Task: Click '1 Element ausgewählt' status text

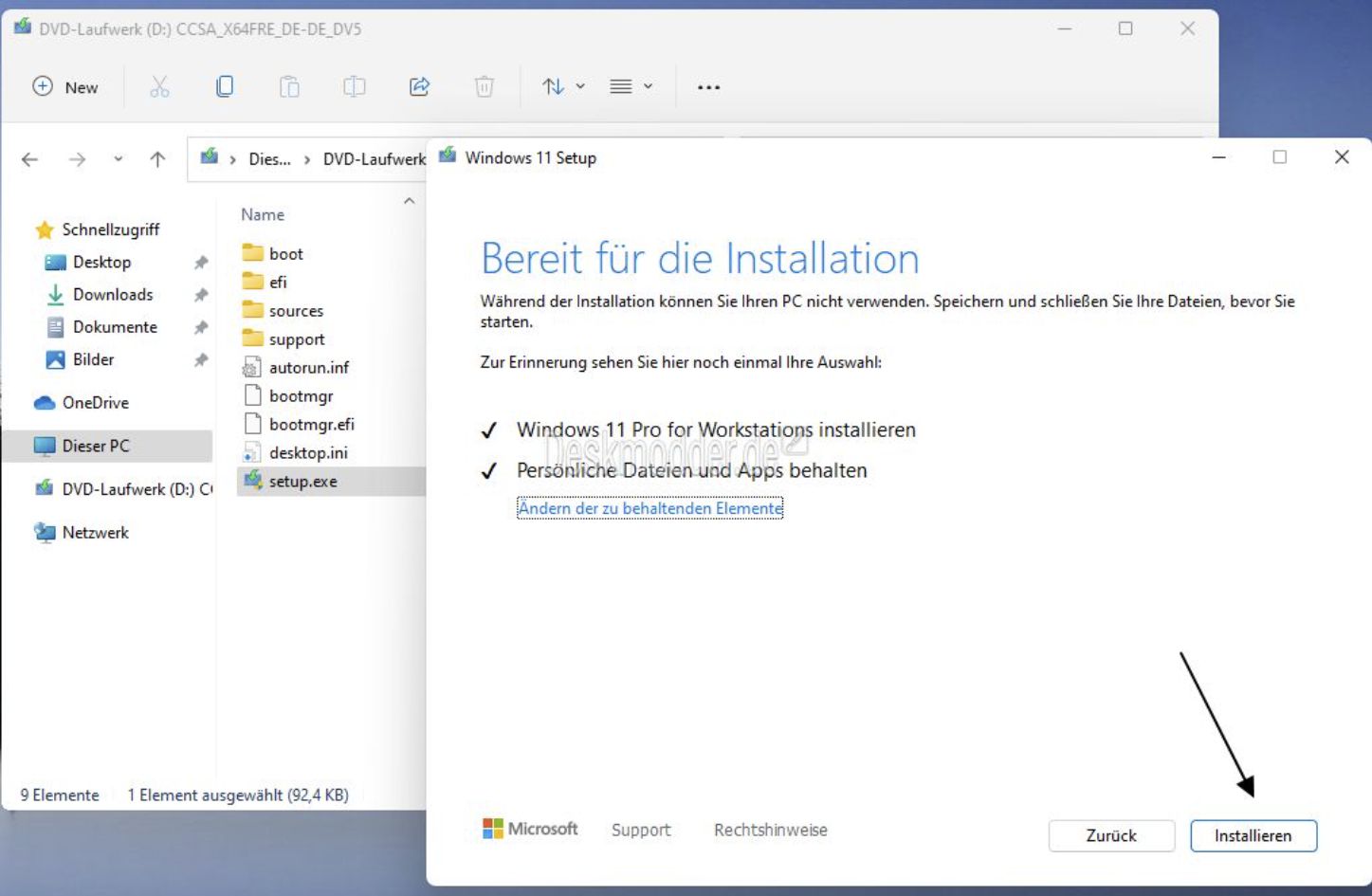Action: 238,795
